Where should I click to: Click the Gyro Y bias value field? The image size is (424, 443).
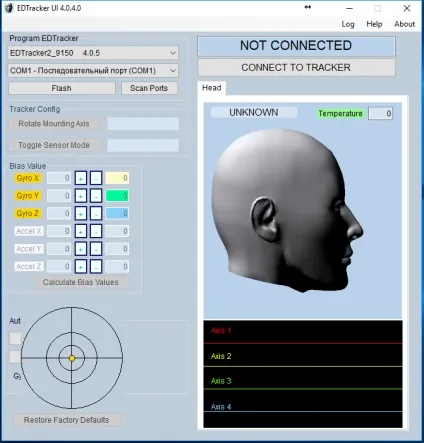(x=59, y=196)
